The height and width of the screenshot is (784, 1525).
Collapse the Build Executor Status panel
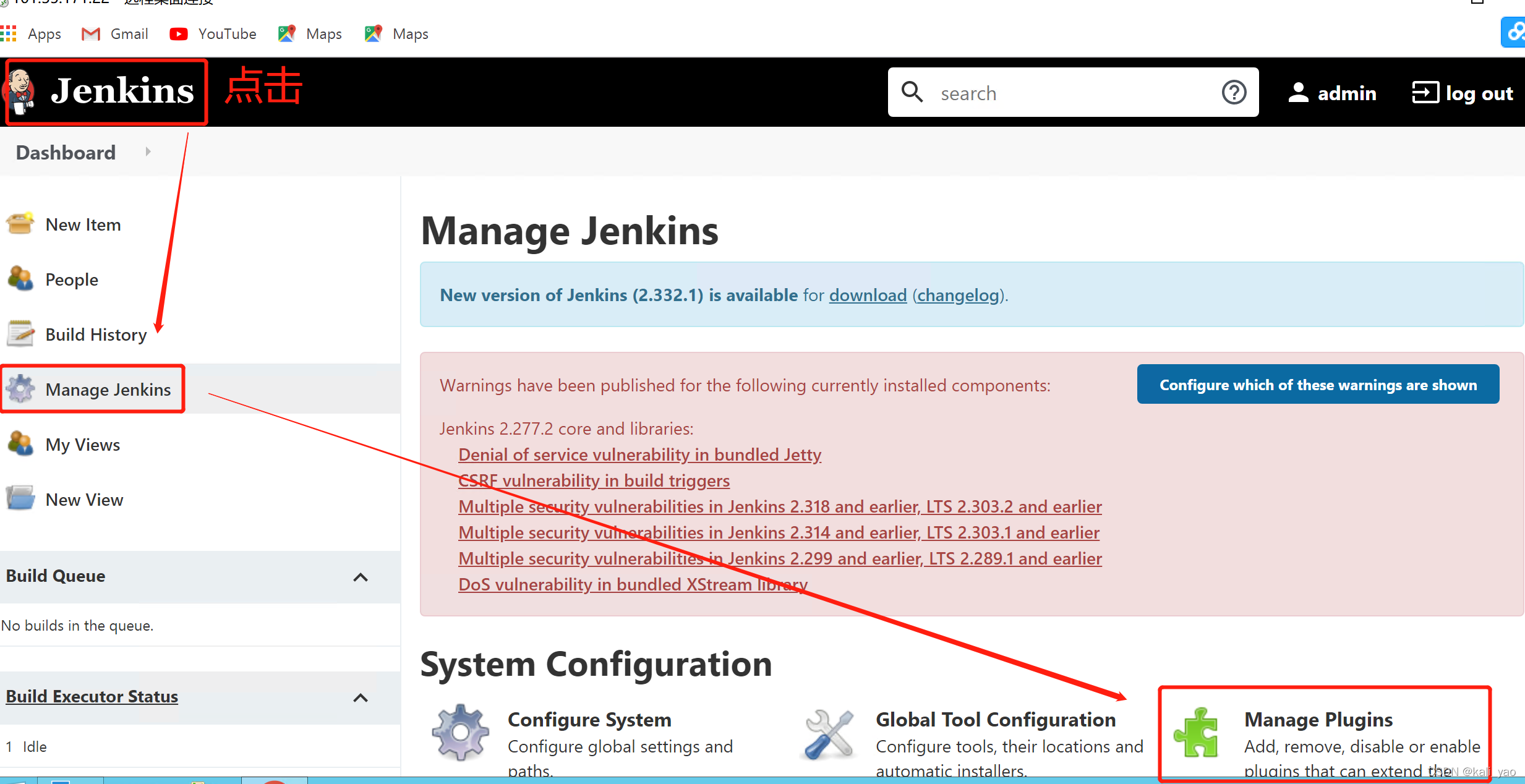point(361,697)
